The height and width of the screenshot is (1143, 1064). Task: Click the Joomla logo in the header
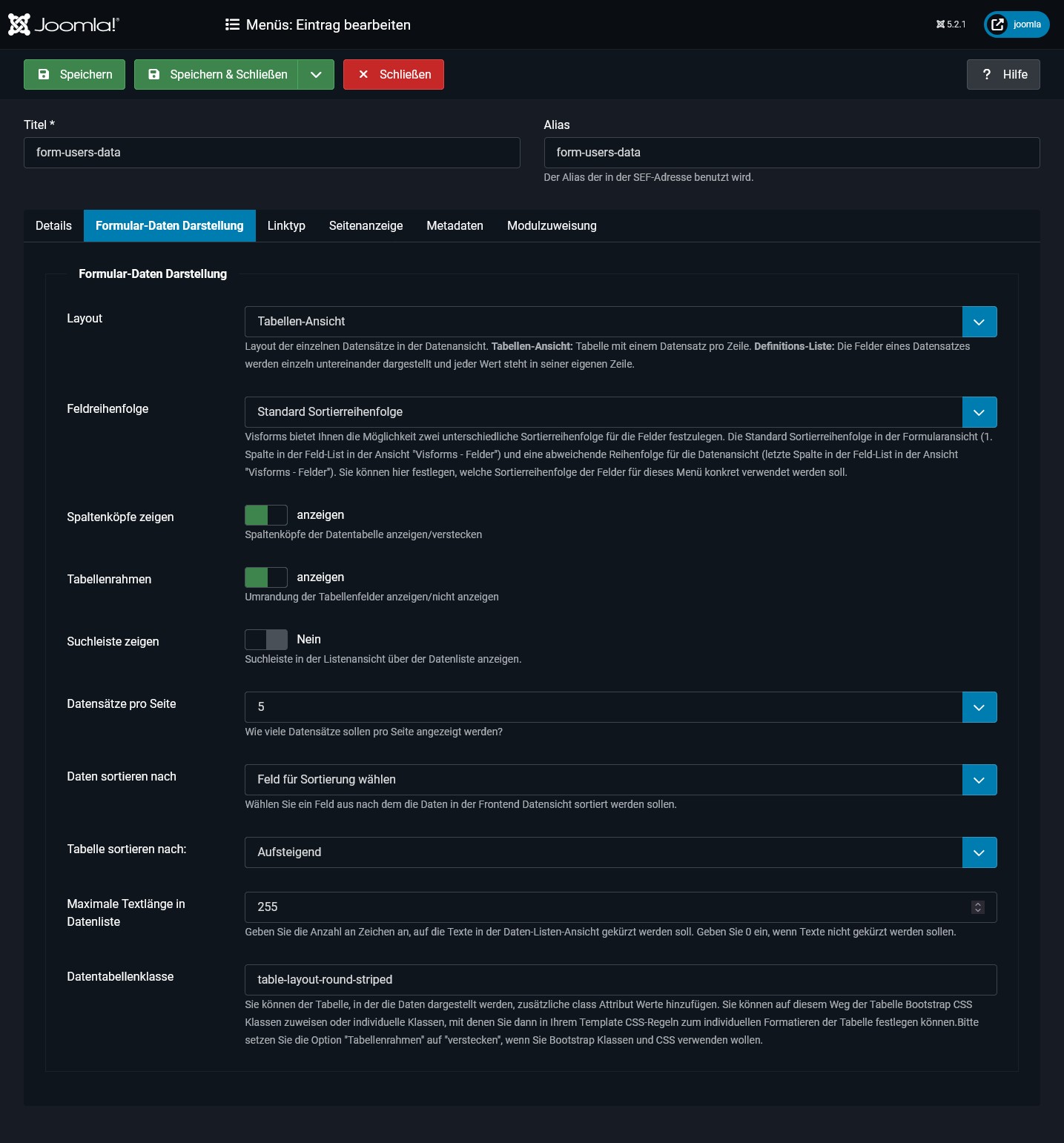coord(63,24)
